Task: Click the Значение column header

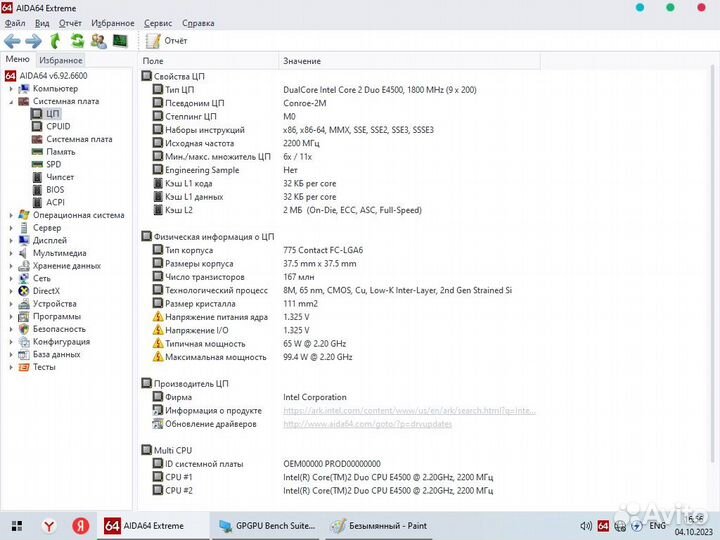Action: [301, 61]
